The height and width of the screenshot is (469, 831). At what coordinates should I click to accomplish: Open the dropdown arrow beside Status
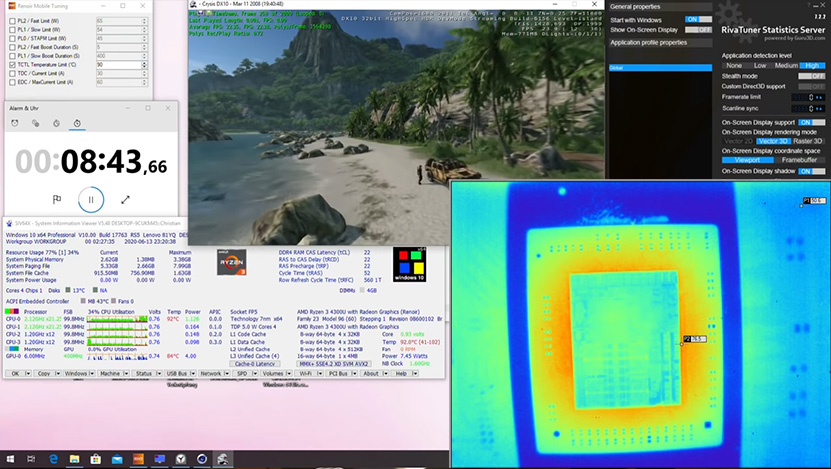tap(158, 374)
